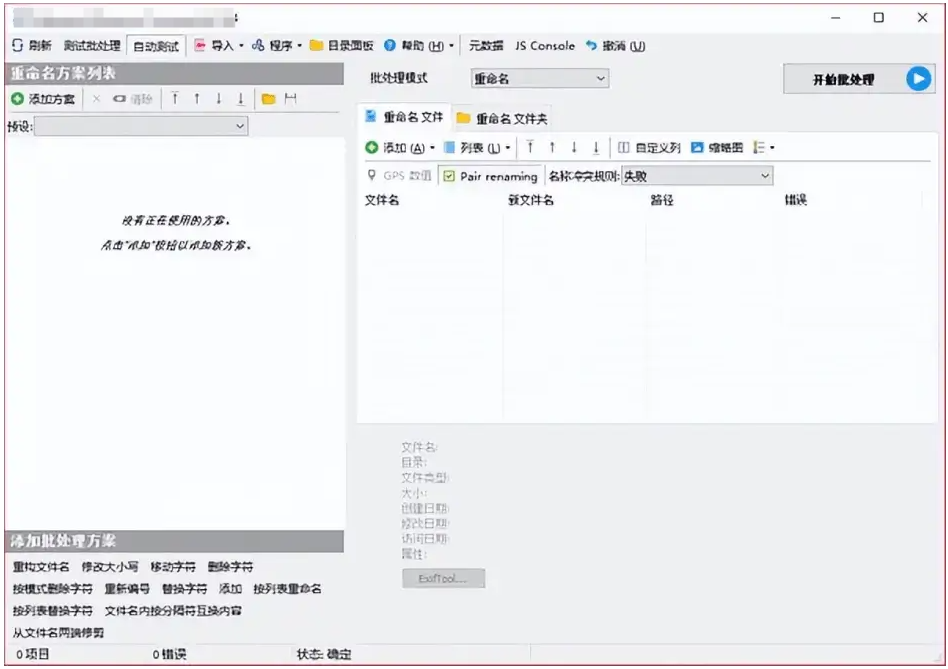Viewport: 948px width, 669px height.
Task: Toggle the 自动测试 auto test button
Action: [x=156, y=46]
